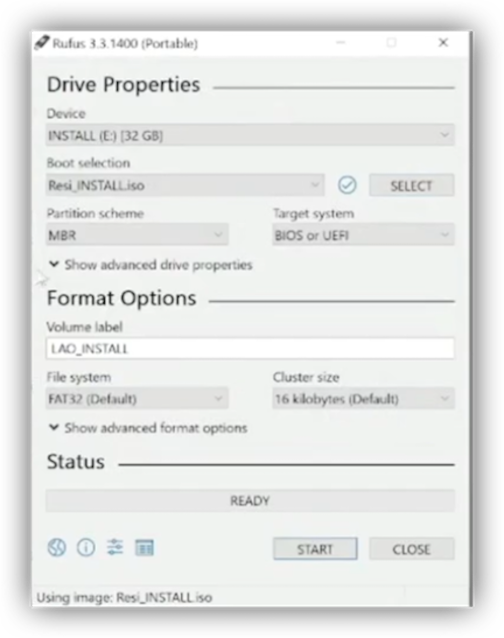This screenshot has width=504, height=638.
Task: Open the File system FAT32 dropdown
Action: (137, 398)
